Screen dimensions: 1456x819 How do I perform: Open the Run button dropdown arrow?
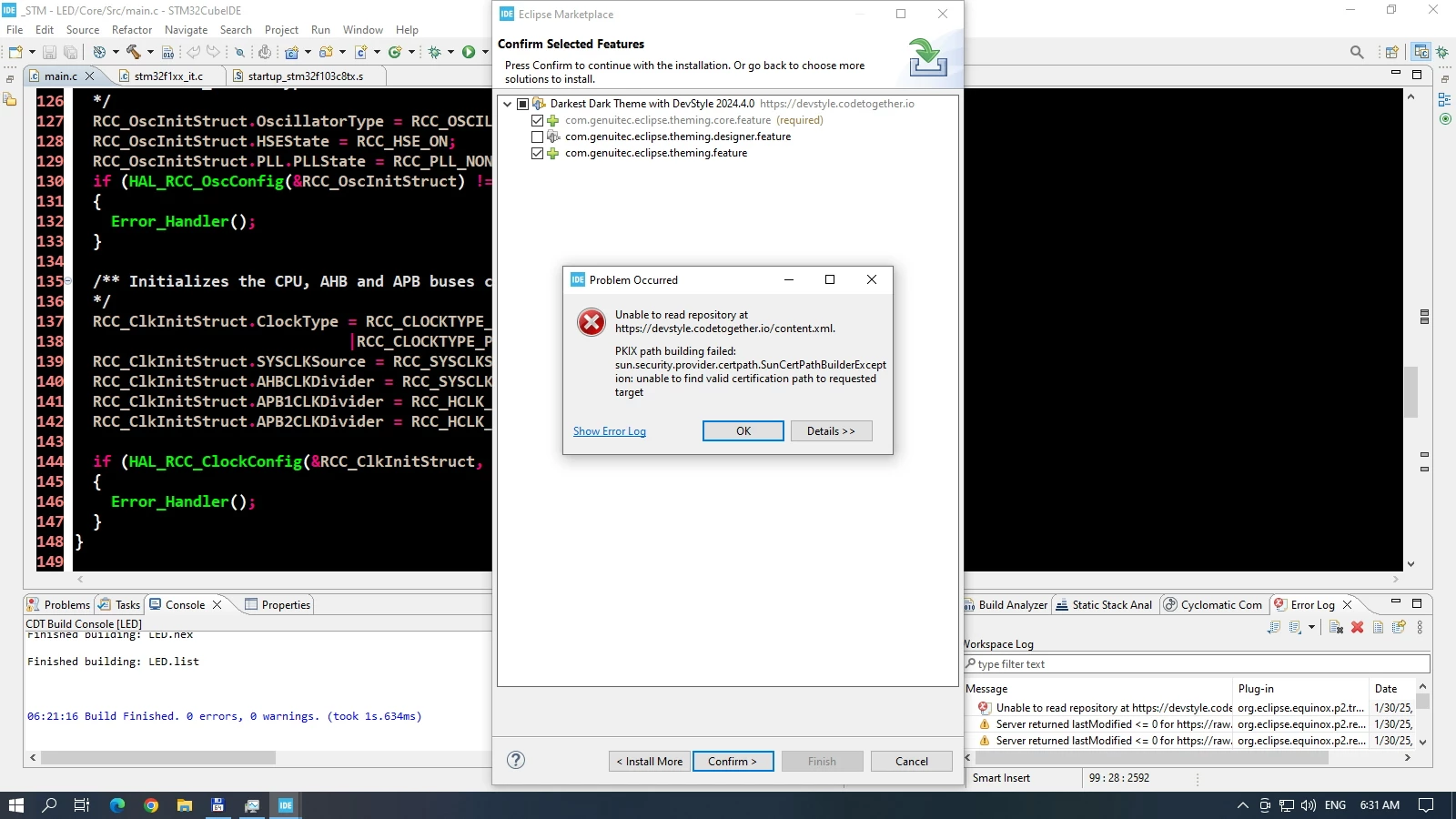[485, 52]
